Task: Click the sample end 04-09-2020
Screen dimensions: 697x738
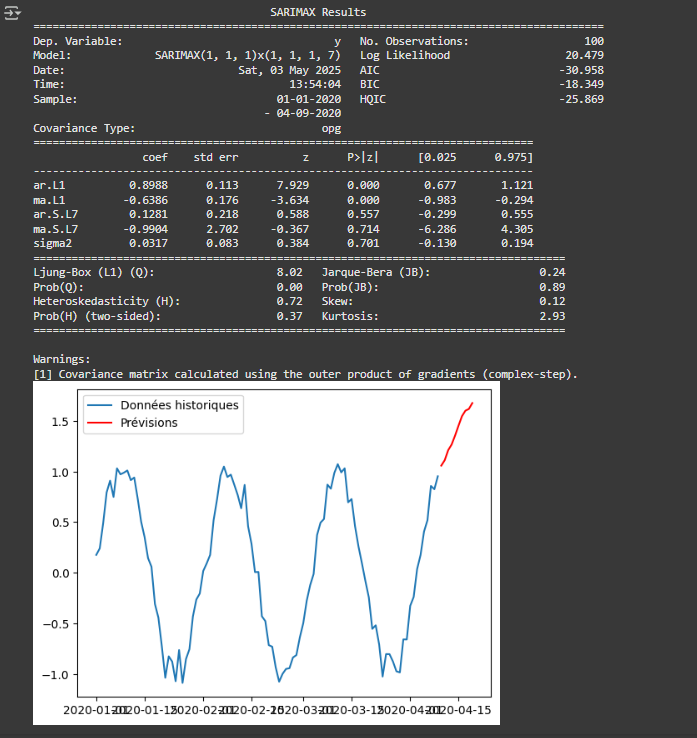Action: pyautogui.click(x=309, y=113)
